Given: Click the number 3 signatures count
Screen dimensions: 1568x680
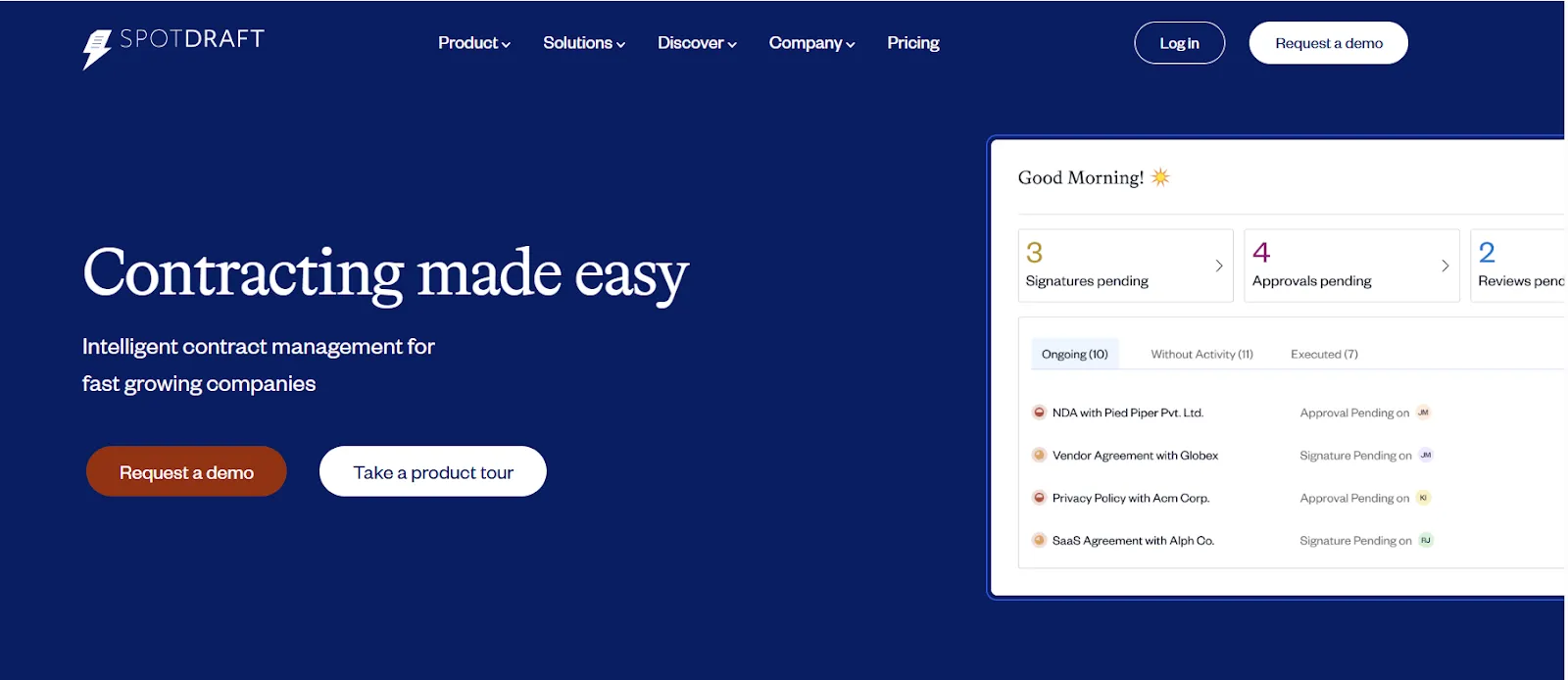Looking at the screenshot, I should [x=1034, y=253].
